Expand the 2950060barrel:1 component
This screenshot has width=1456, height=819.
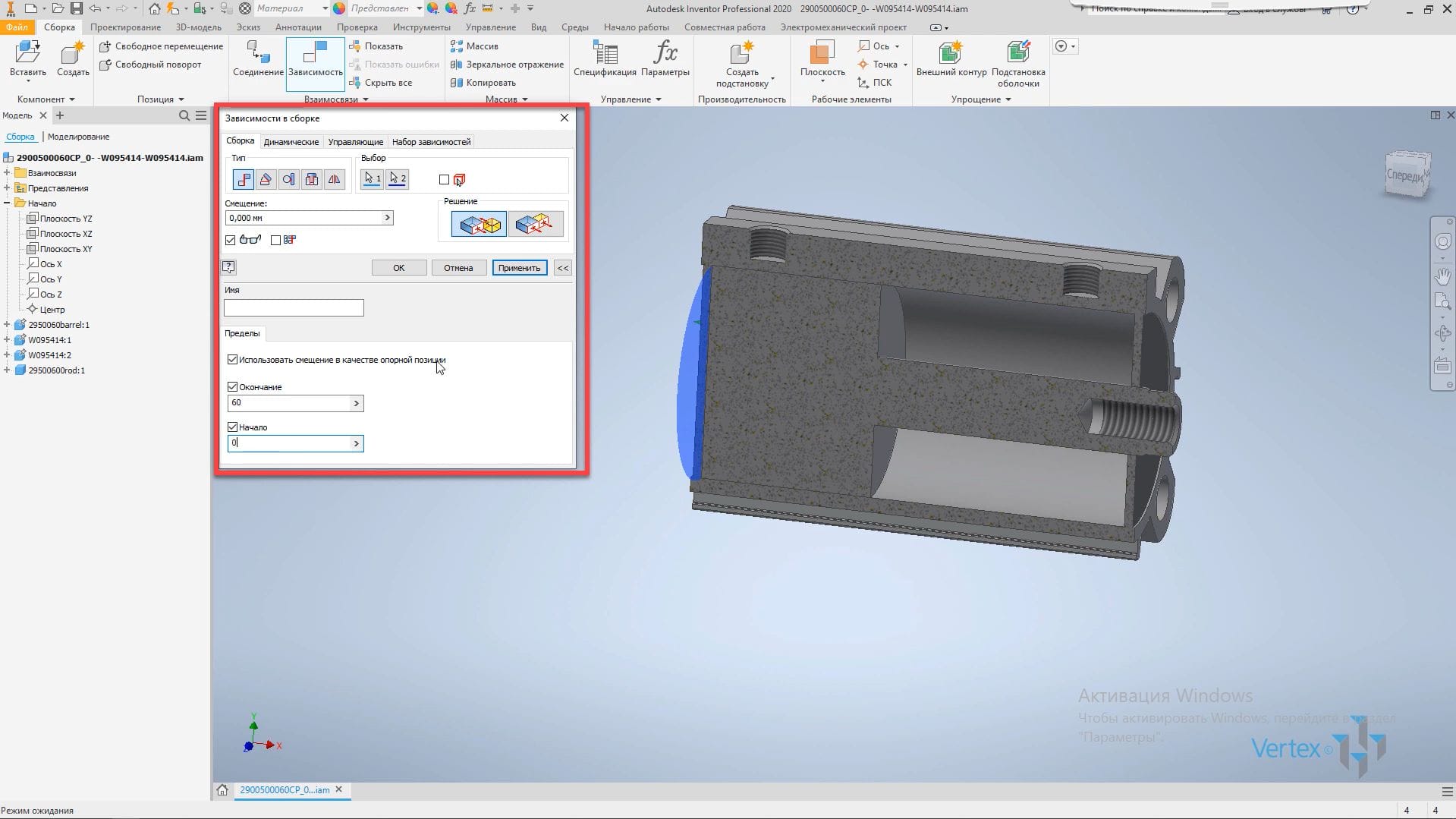7,325
